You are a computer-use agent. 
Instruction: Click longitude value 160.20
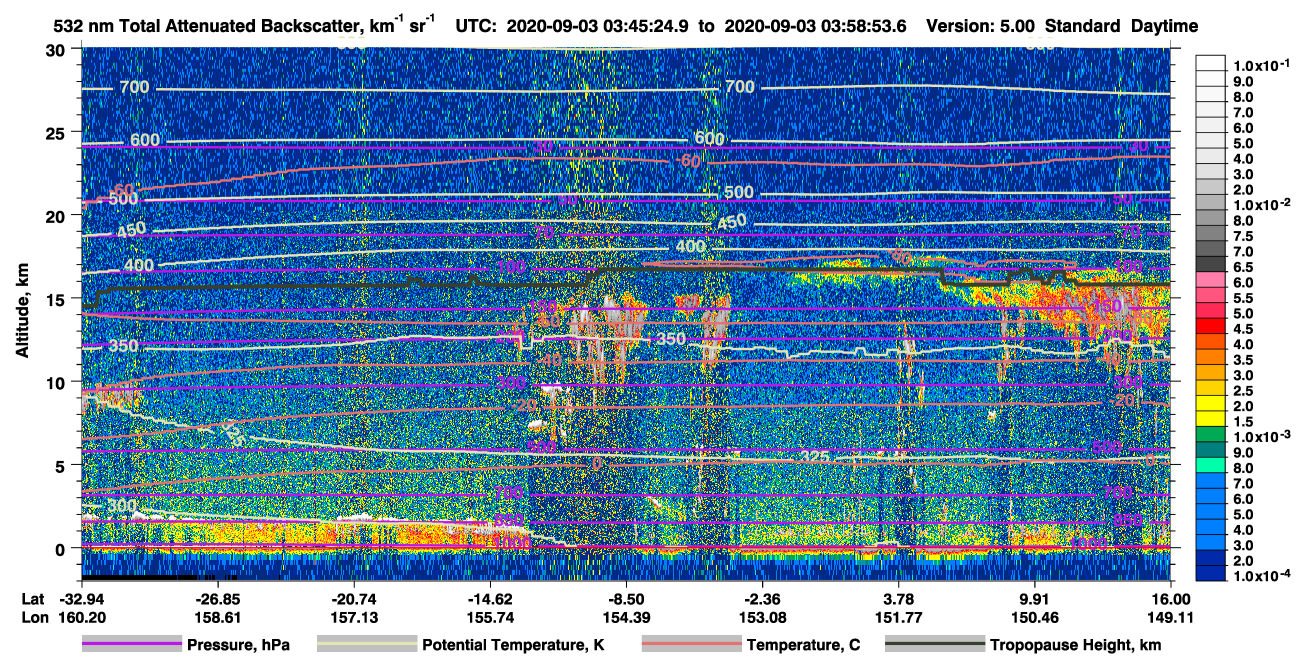tap(81, 617)
